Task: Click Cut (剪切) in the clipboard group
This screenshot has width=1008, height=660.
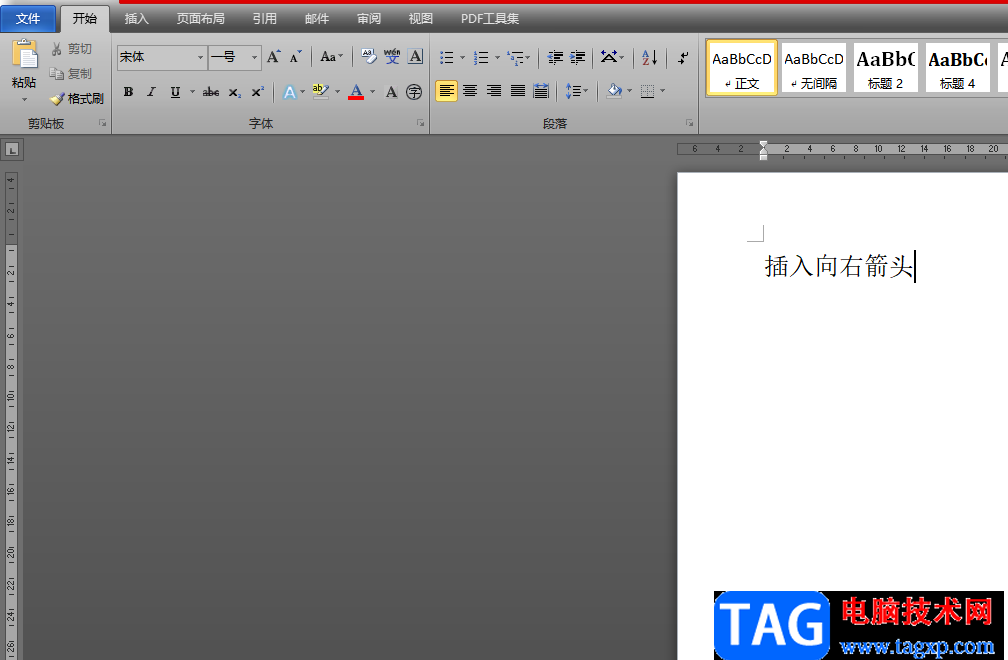Action: 71,49
